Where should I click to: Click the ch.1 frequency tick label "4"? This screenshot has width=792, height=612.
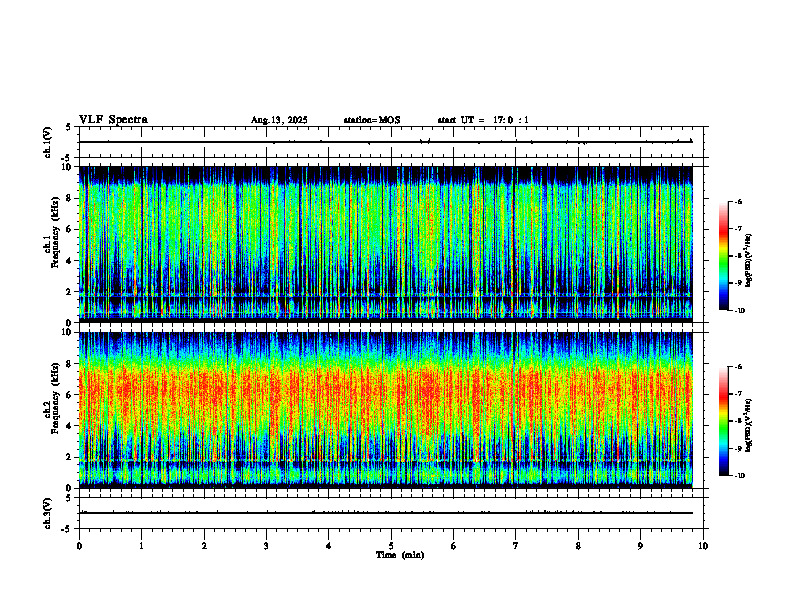point(70,261)
